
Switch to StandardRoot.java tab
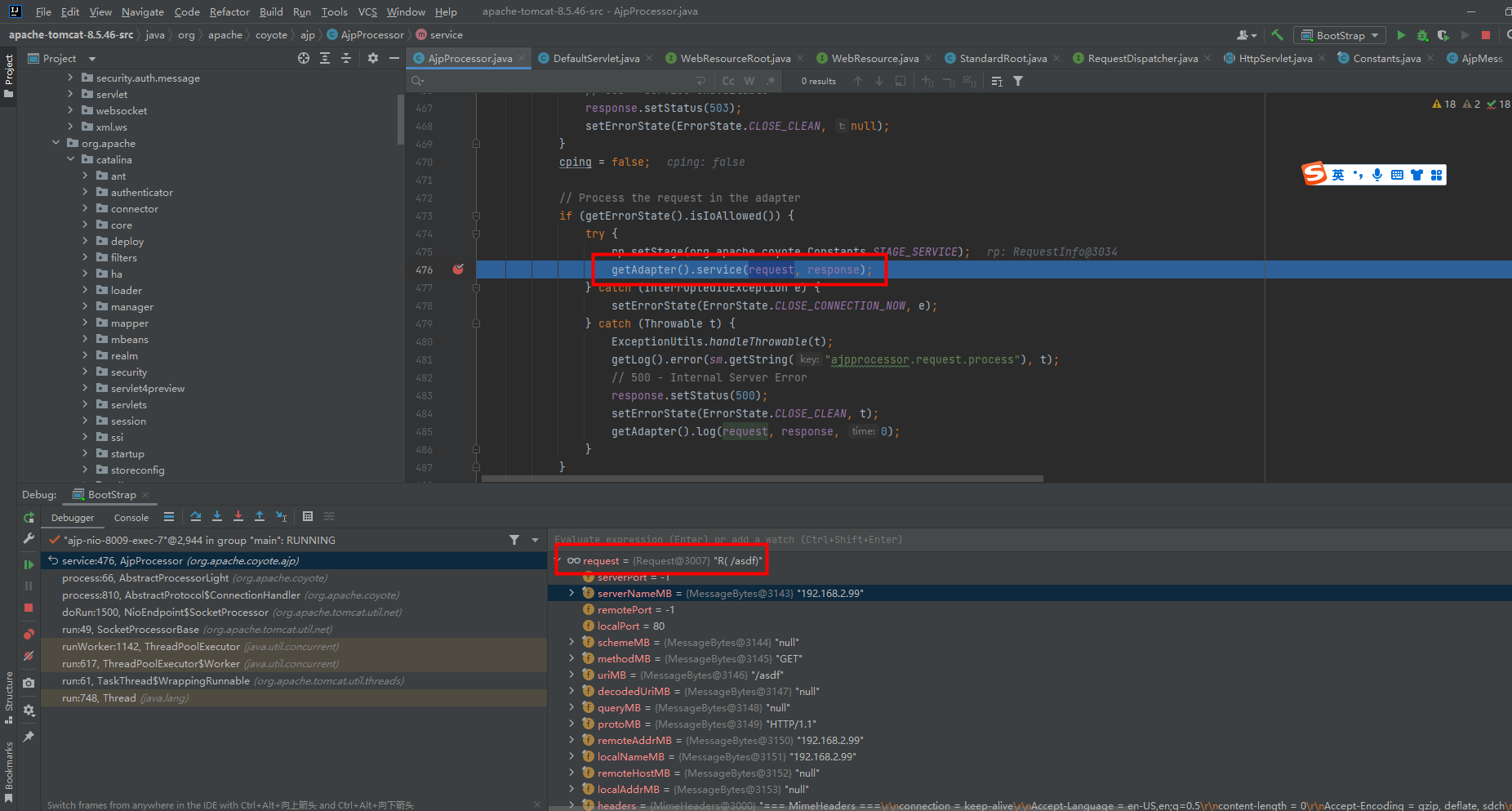(x=1003, y=58)
